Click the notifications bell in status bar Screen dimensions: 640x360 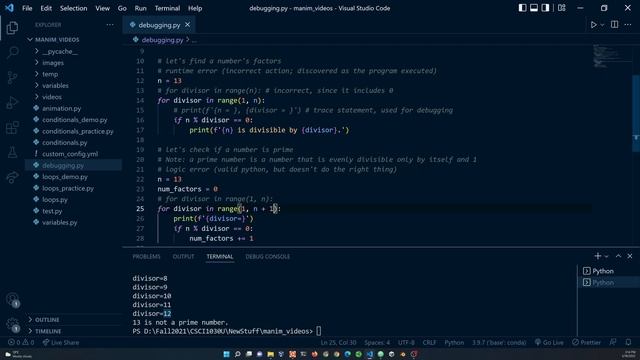tap(628, 342)
